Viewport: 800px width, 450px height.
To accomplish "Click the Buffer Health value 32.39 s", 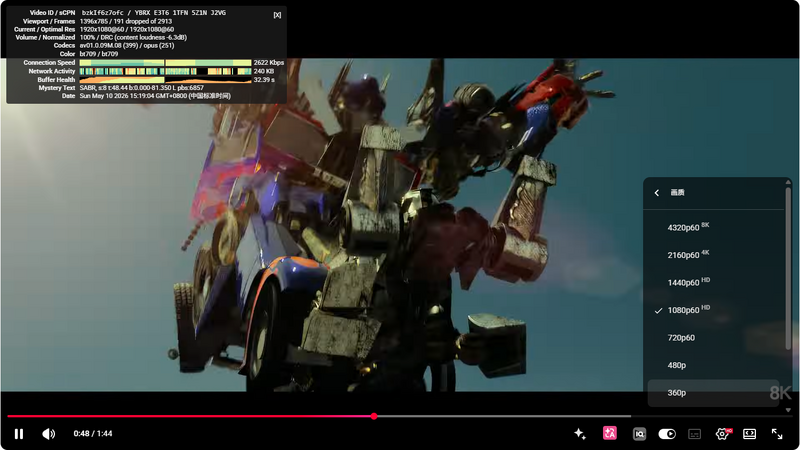I will click(x=264, y=80).
